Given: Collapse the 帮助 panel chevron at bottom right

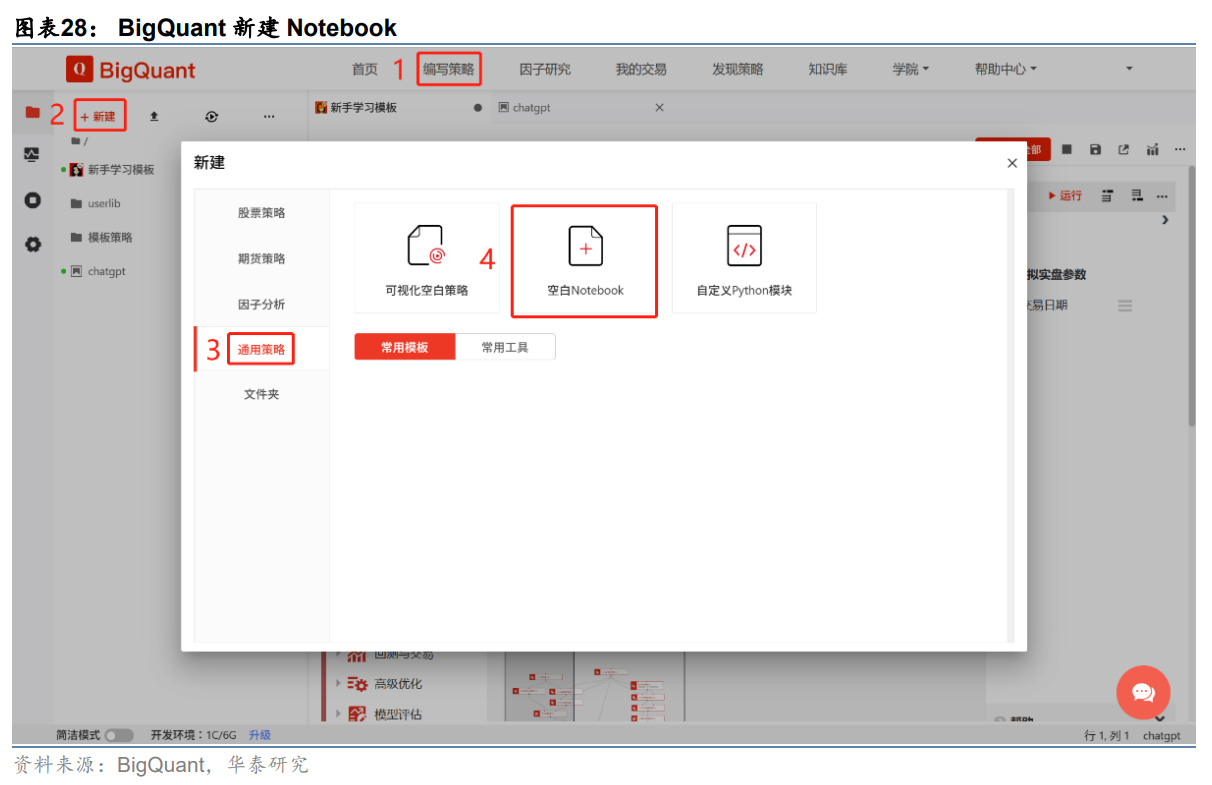Looking at the screenshot, I should pos(1160,719).
